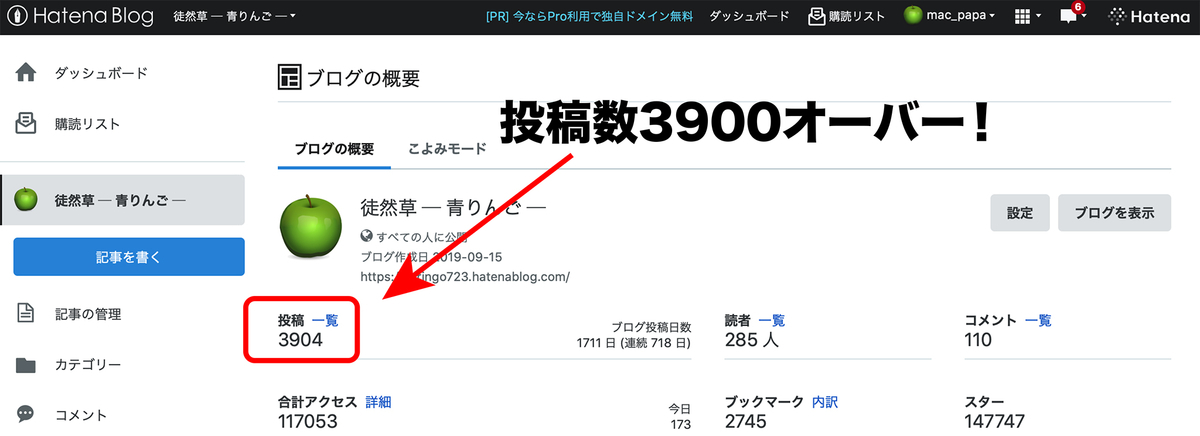
Task: Click the inbox icon beside sidebar 購読リスト
Action: pyautogui.click(x=26, y=124)
